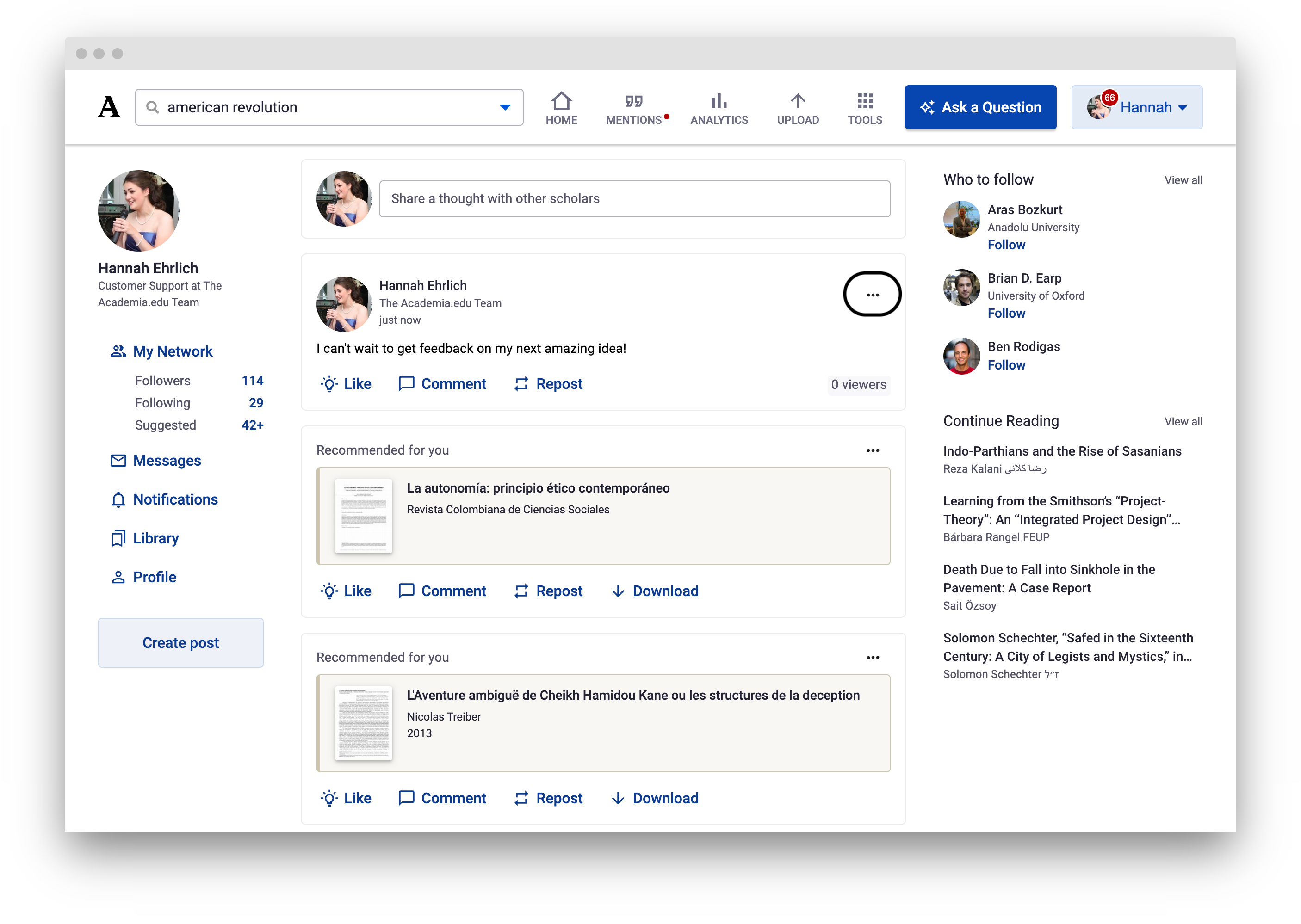Open Notifications in sidebar
The width and height of the screenshot is (1301, 924).
point(175,499)
